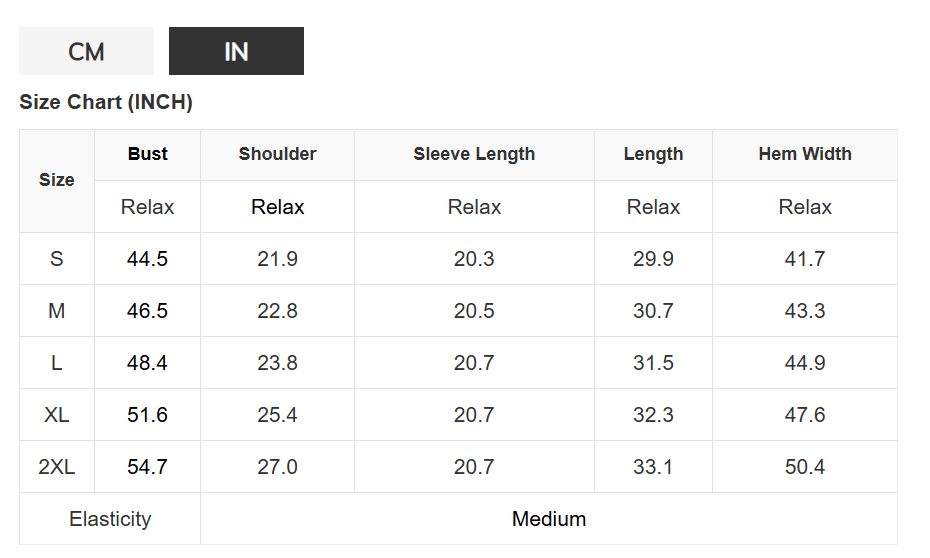Click the Sleeve Length column header
Screen dimensions: 930x558
474,154
